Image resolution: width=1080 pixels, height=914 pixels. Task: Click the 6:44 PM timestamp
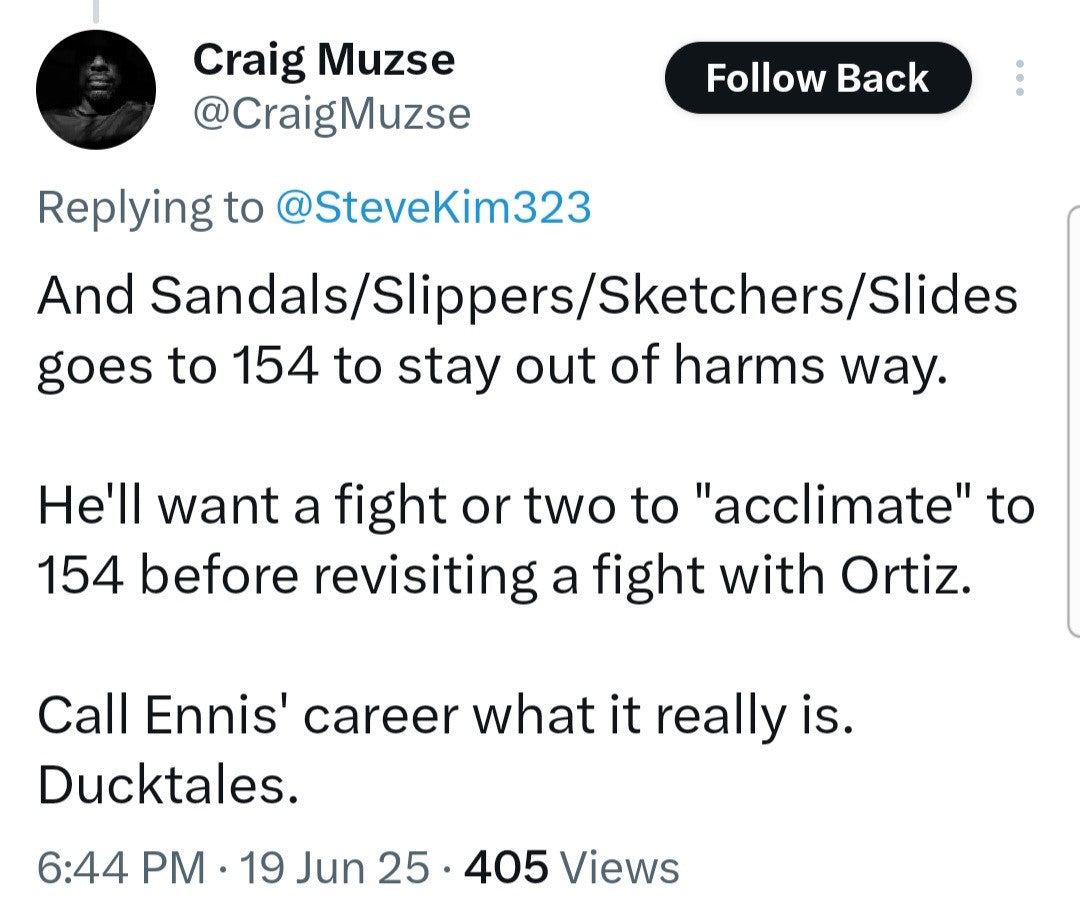coord(120,867)
